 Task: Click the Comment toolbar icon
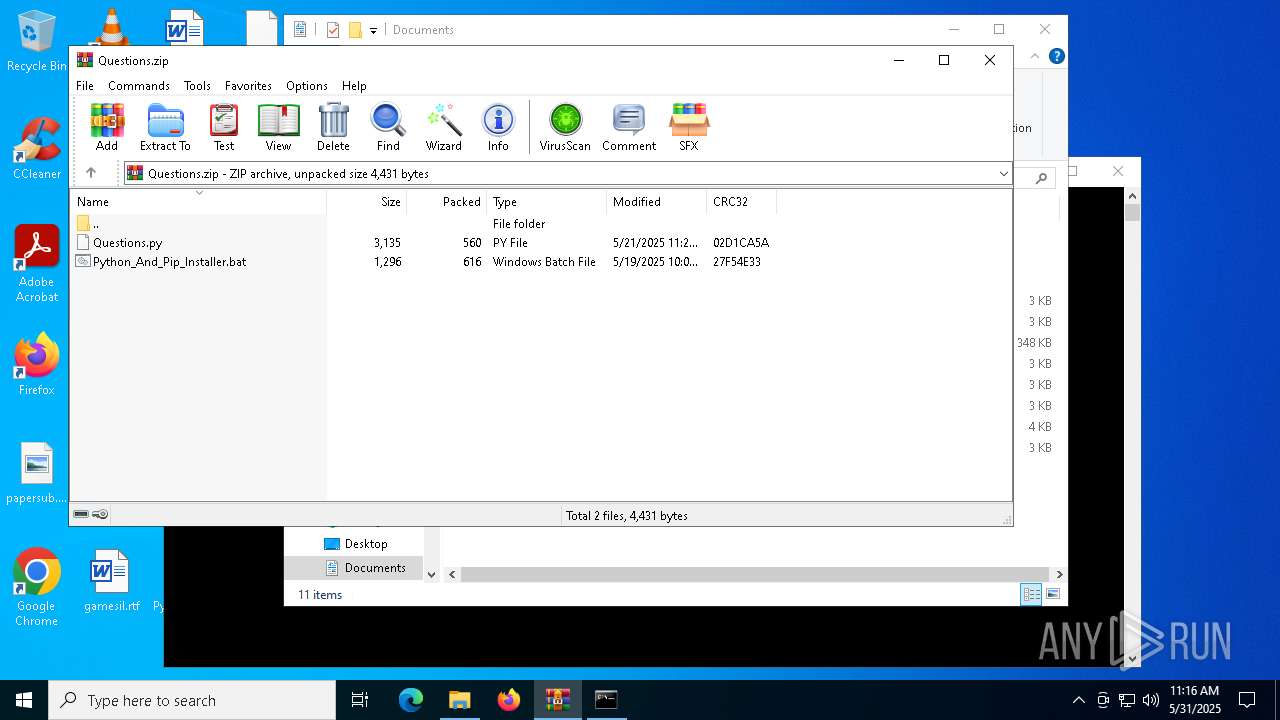(x=629, y=127)
